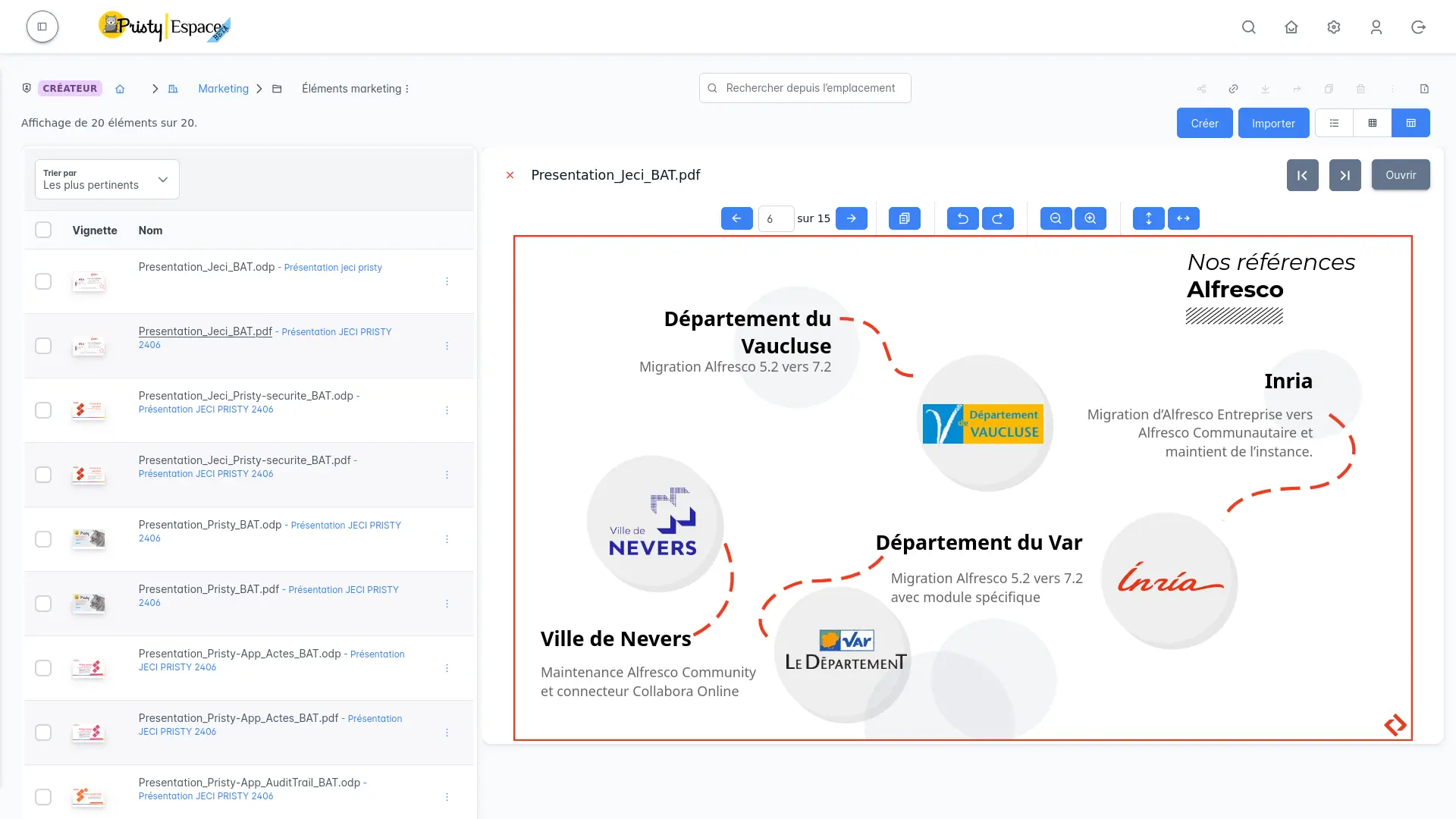The height and width of the screenshot is (819, 1456).
Task: Close the Presentation_Jeci_BAT.pdf preview
Action: [x=510, y=175]
